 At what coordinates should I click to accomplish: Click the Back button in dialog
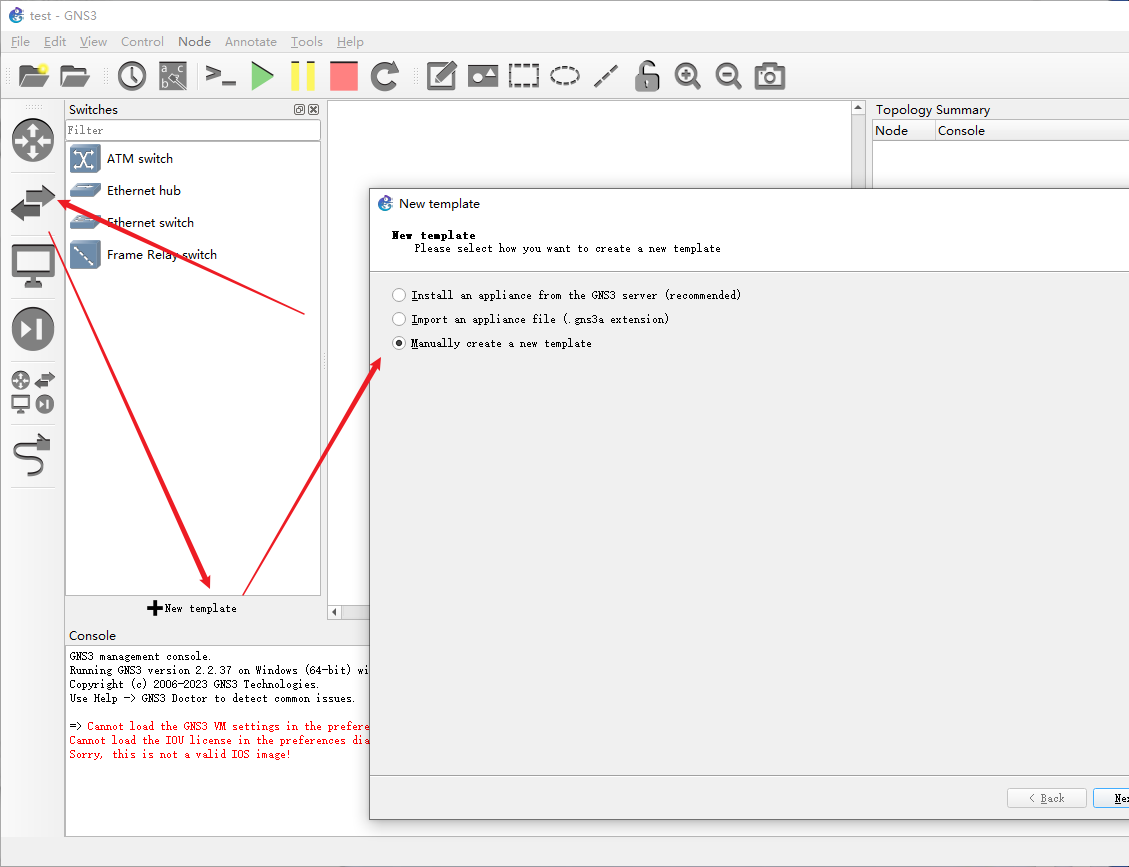[x=1047, y=798]
